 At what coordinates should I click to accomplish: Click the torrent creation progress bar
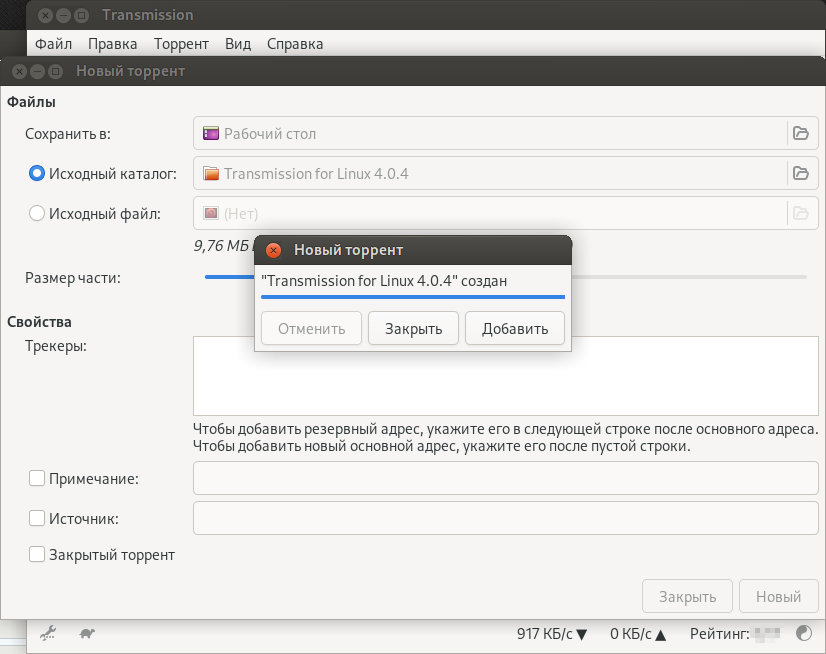click(x=413, y=297)
